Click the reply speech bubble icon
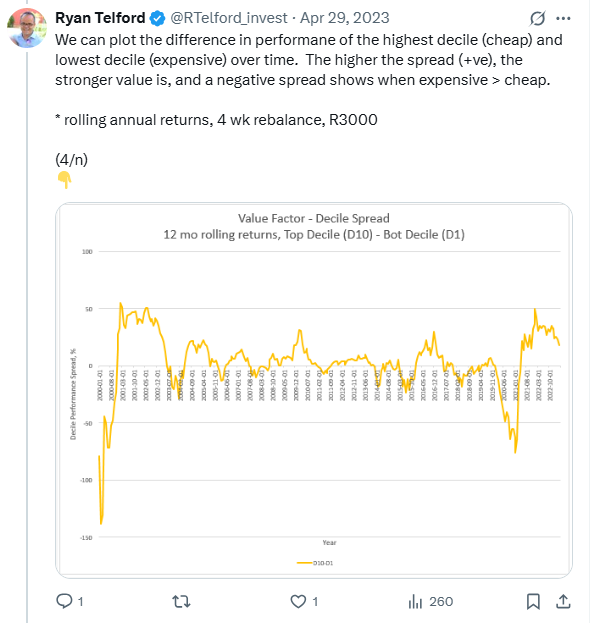The width and height of the screenshot is (606, 623). pos(64,601)
